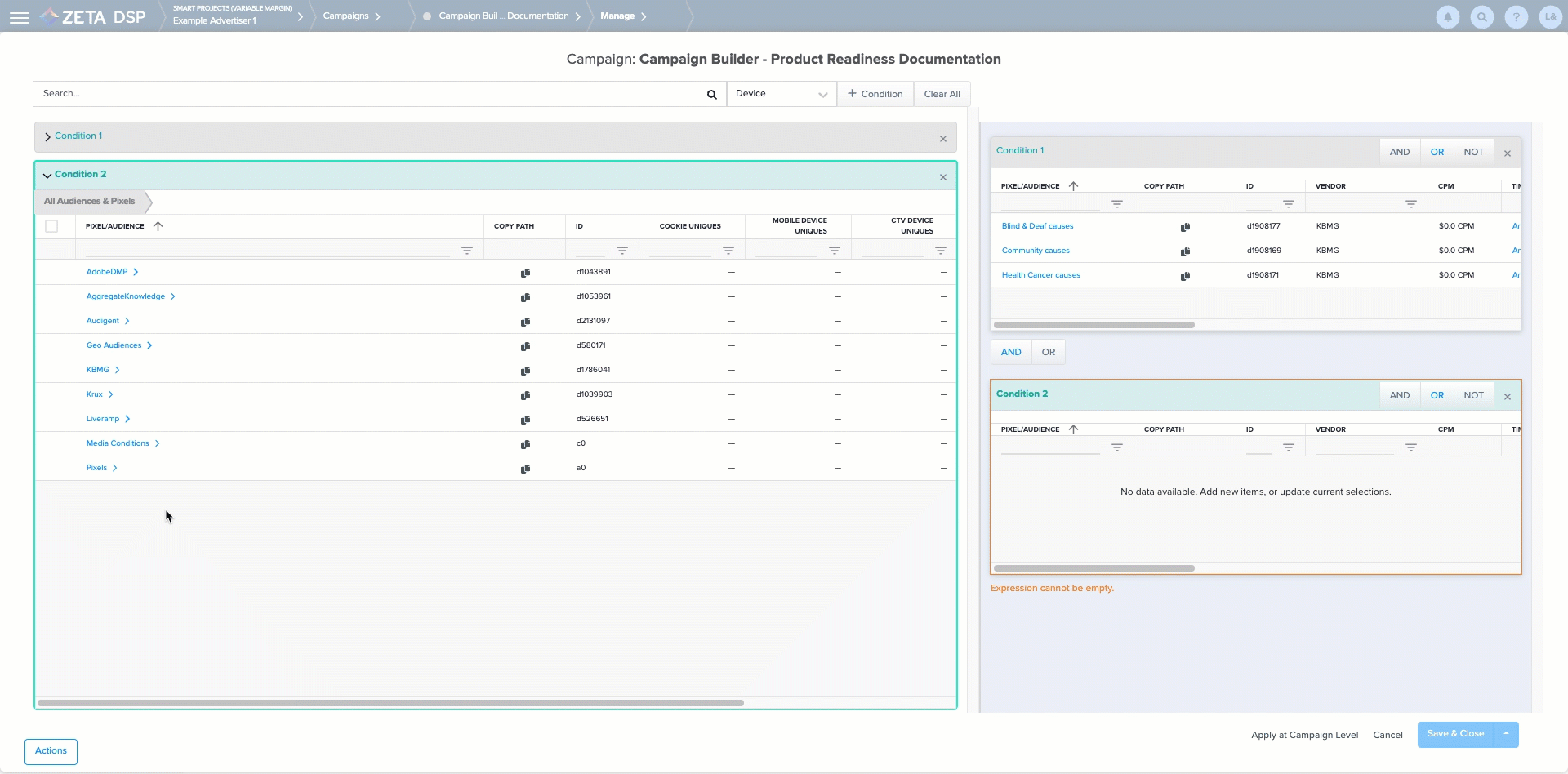Copy path for Blind & Deaf causes
1568x774 pixels.
coord(1185,227)
